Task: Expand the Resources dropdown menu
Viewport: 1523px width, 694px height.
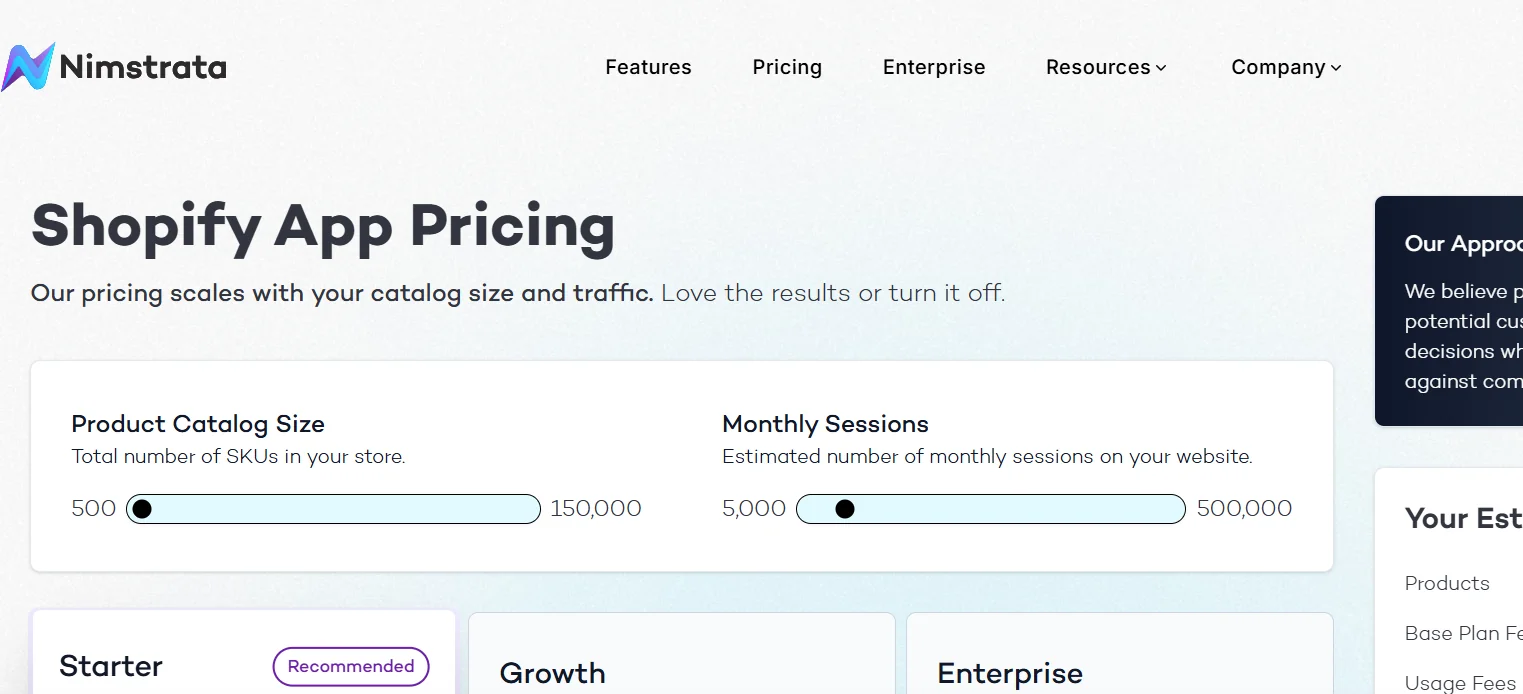Action: 1098,67
